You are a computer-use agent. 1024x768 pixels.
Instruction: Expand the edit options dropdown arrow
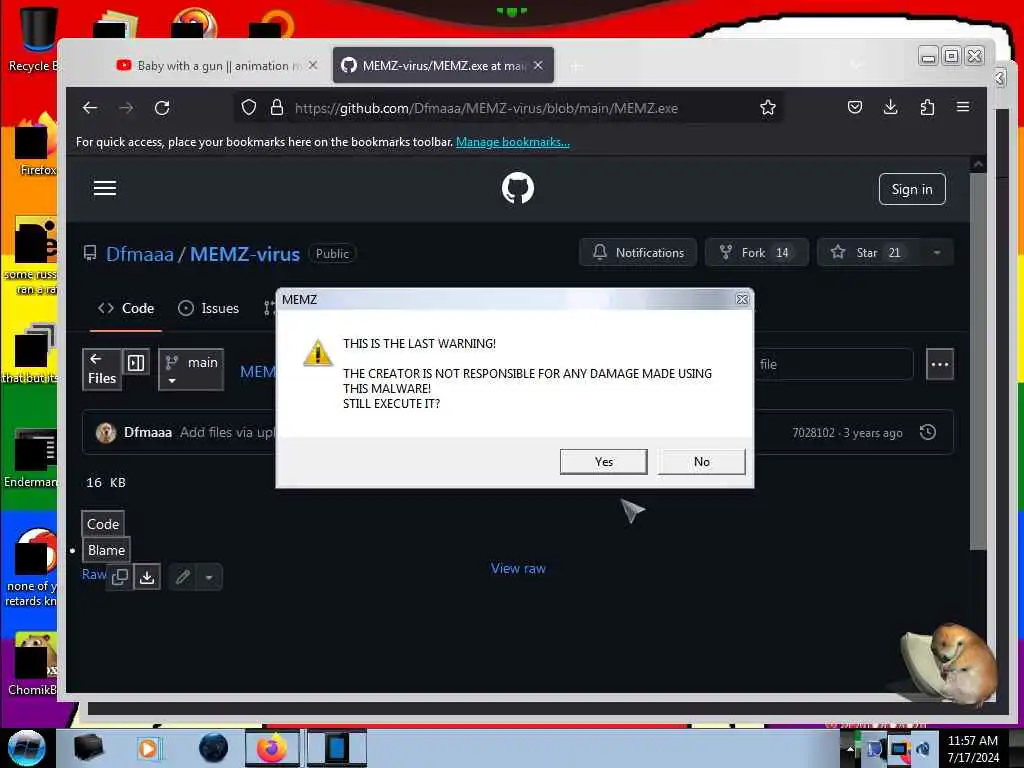[x=209, y=577]
